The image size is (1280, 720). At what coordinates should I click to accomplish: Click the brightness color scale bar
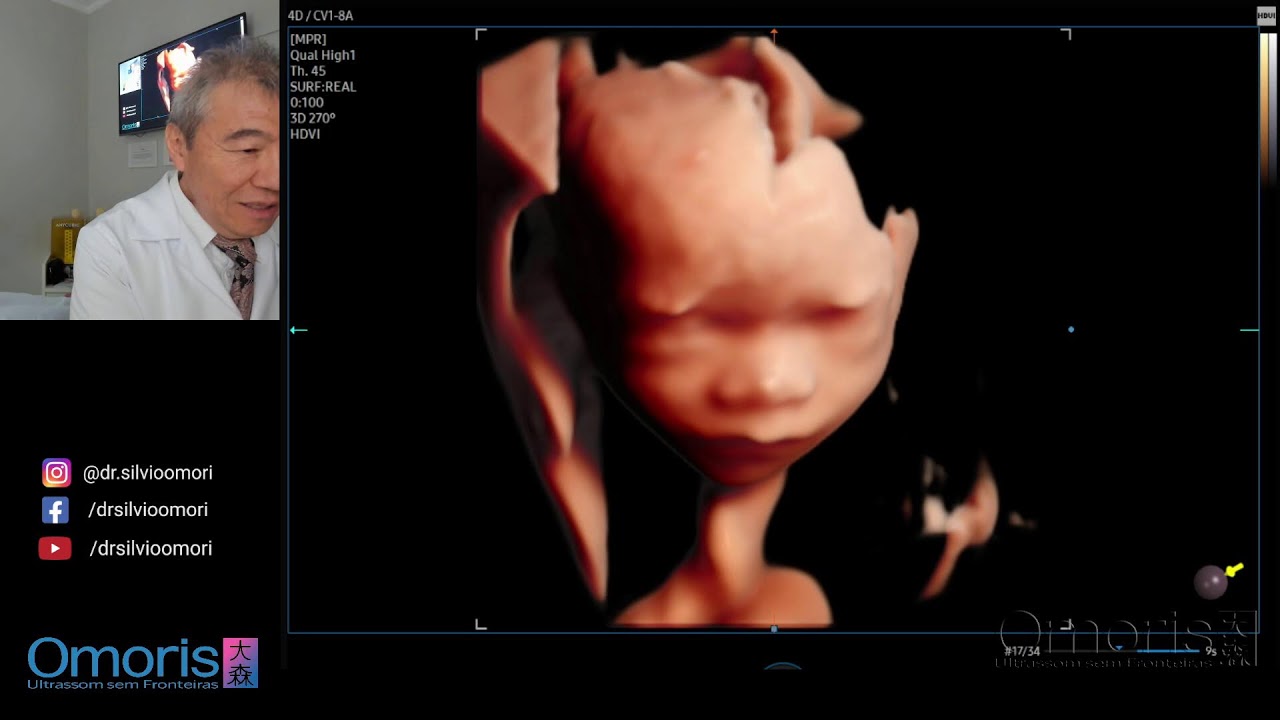(x=1267, y=110)
